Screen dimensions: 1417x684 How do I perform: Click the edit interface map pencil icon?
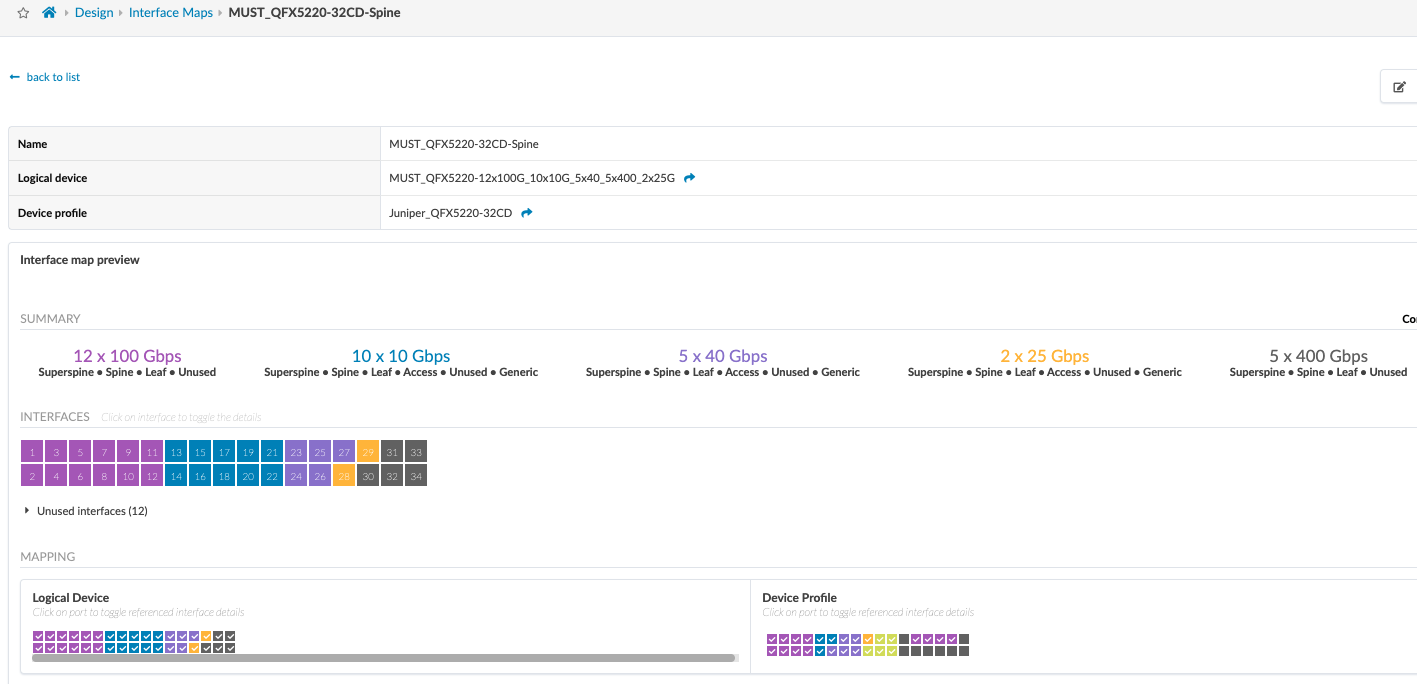[1399, 87]
